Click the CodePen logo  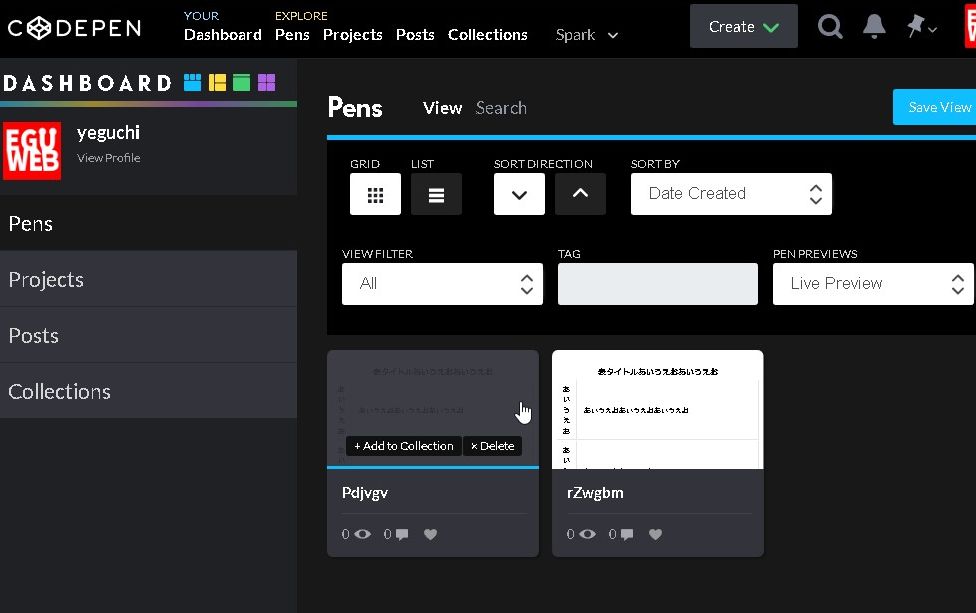pos(75,28)
